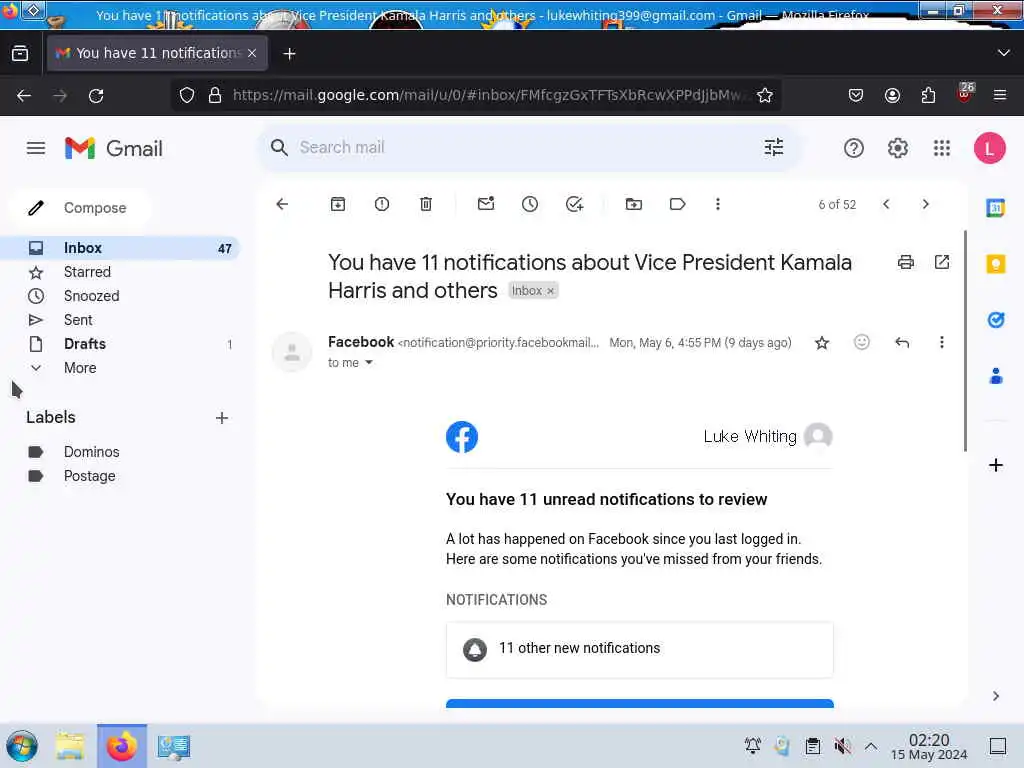The height and width of the screenshot is (768, 1024).
Task: Move email to folder
Action: 633,204
